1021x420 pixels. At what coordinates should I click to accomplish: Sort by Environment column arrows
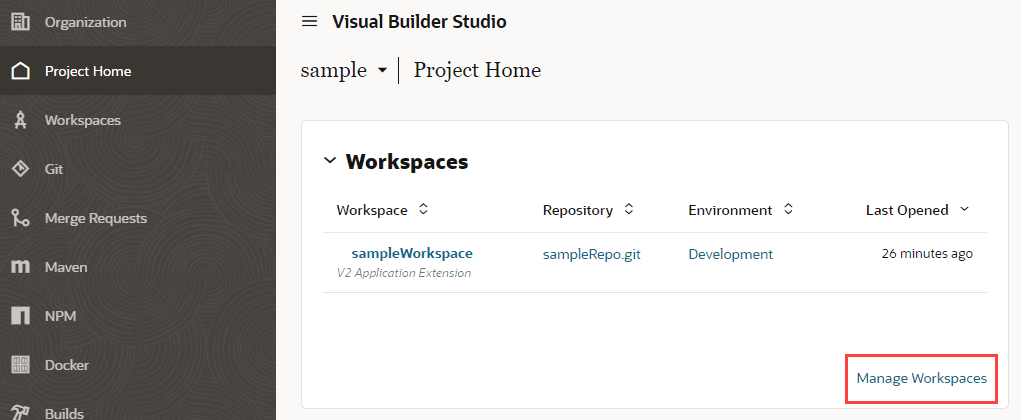click(x=788, y=210)
